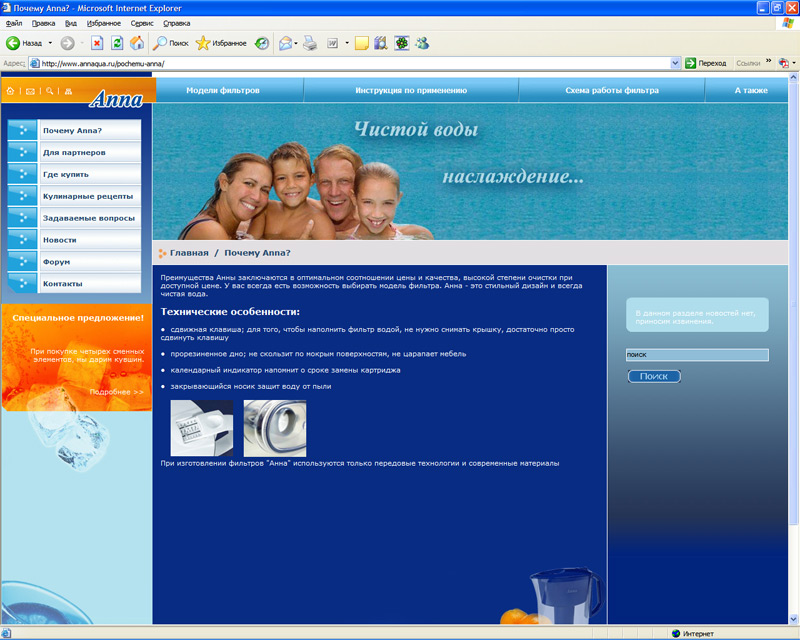Open the calendar indicator thumbnail image
The width and height of the screenshot is (800, 640).
(x=202, y=428)
